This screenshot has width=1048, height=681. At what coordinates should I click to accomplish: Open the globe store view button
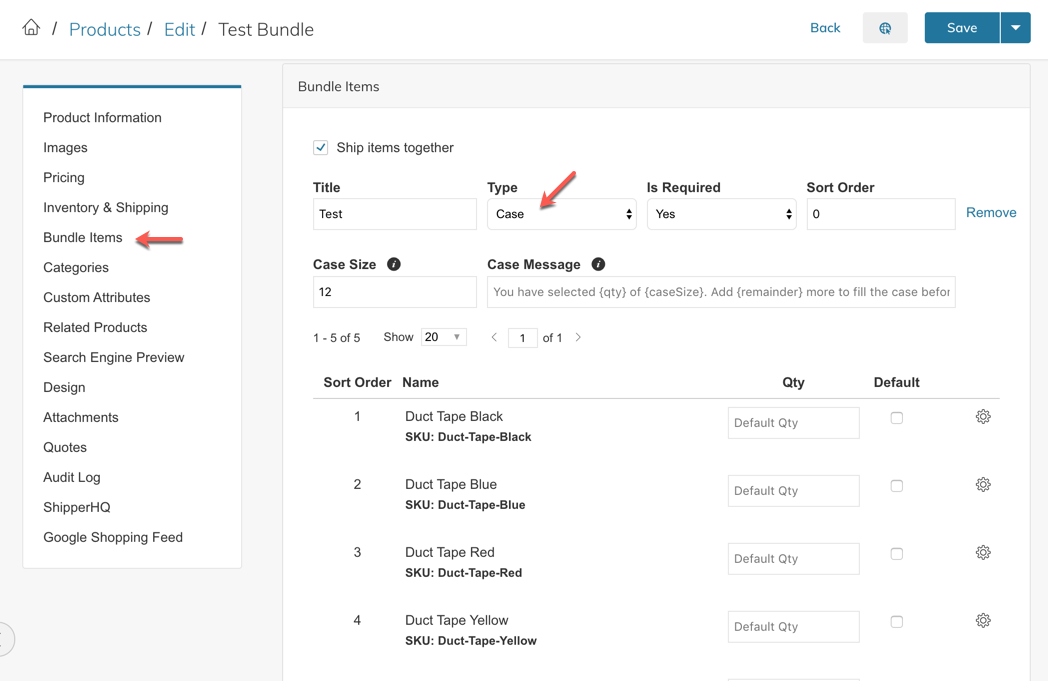[x=885, y=28]
